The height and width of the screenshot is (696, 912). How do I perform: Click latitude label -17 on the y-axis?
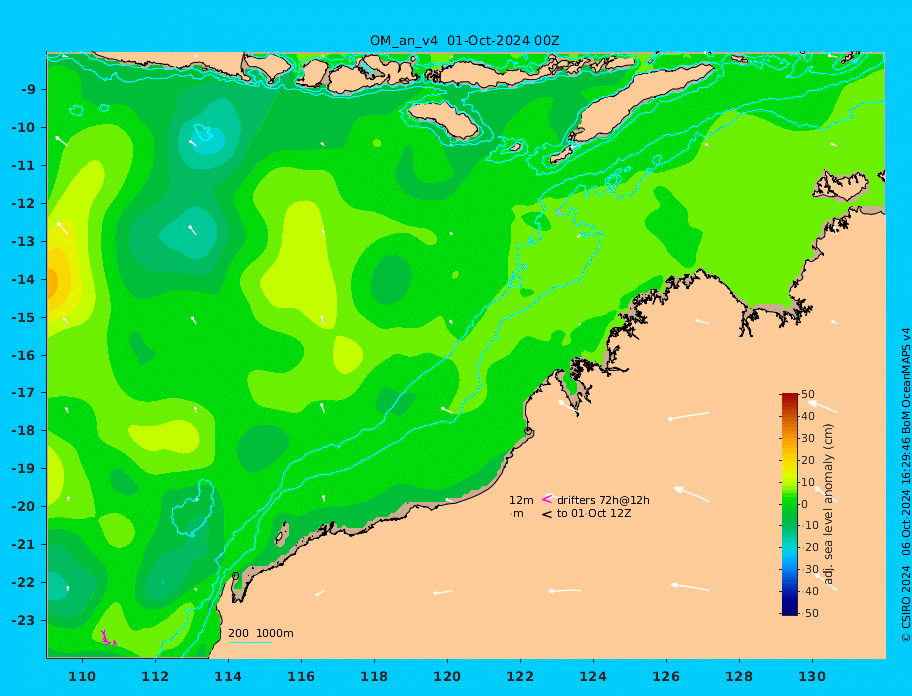click(23, 393)
